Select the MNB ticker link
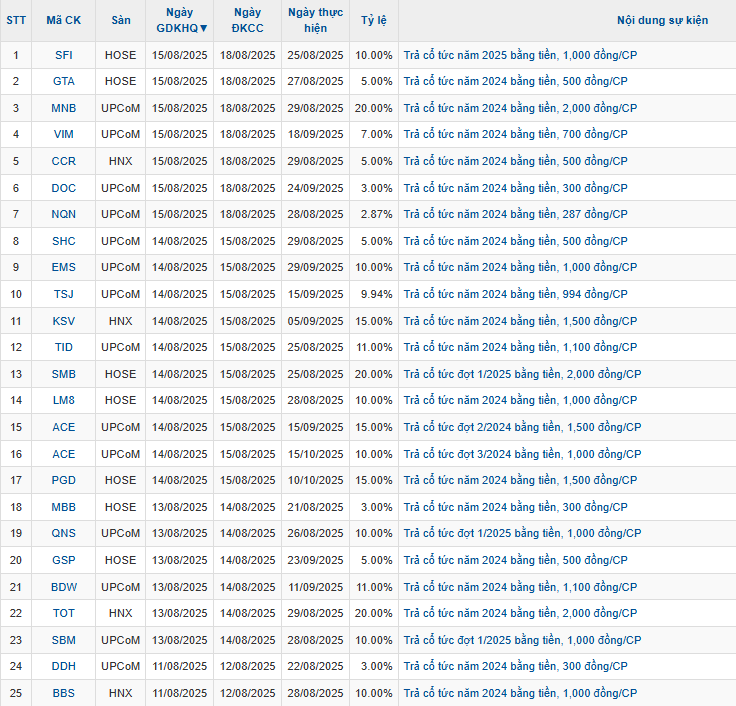Viewport: 736px width, 706px height. [63, 108]
